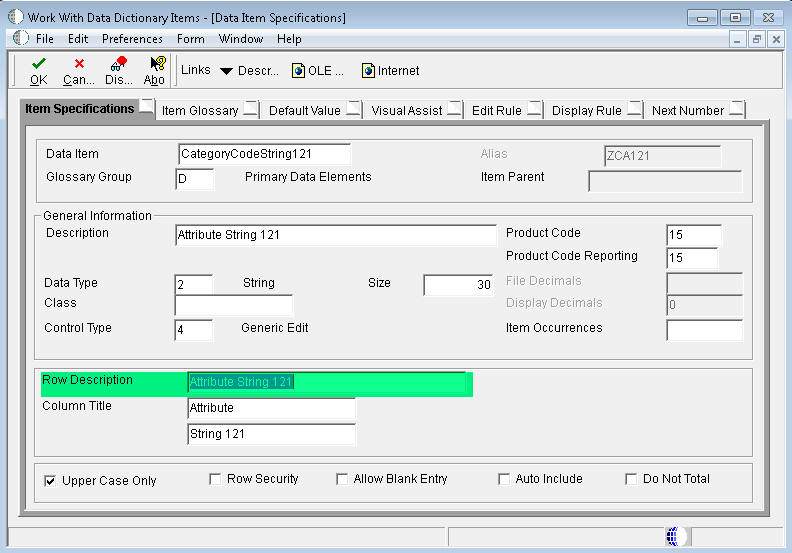Click the OK green checkmark icon
Image resolution: width=792 pixels, height=553 pixels.
coord(38,64)
